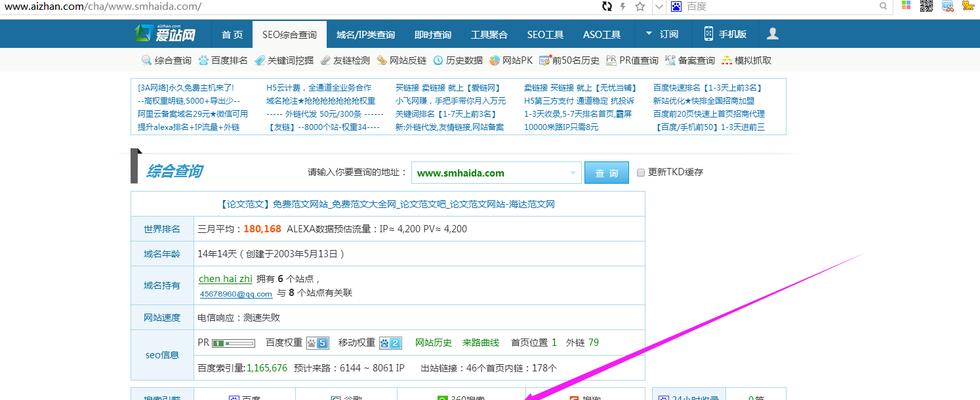Open the 45678960@qq.com email link
Viewport: 980px width, 400px height.
[236, 294]
